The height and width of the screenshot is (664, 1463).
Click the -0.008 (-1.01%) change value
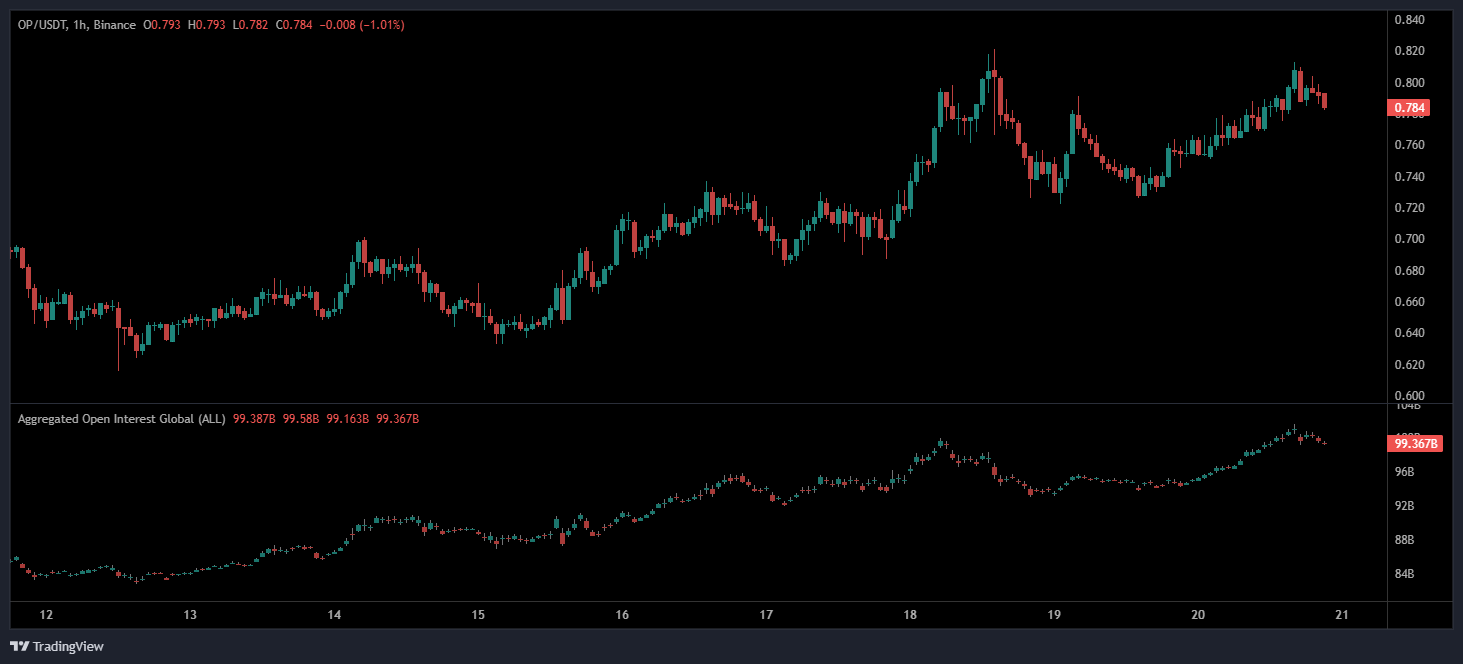point(362,25)
